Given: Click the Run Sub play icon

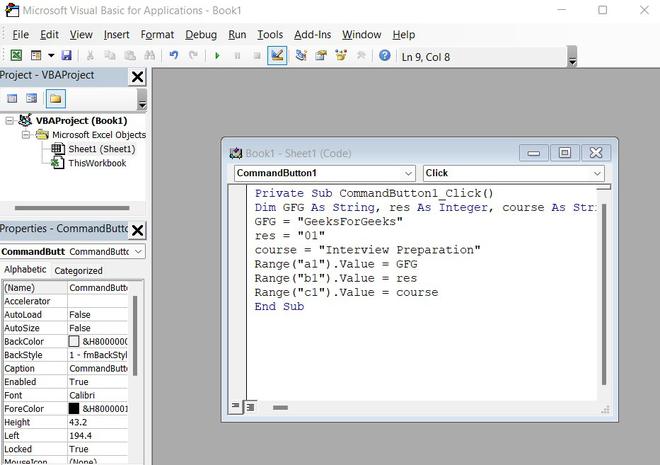Looking at the screenshot, I should tap(217, 56).
